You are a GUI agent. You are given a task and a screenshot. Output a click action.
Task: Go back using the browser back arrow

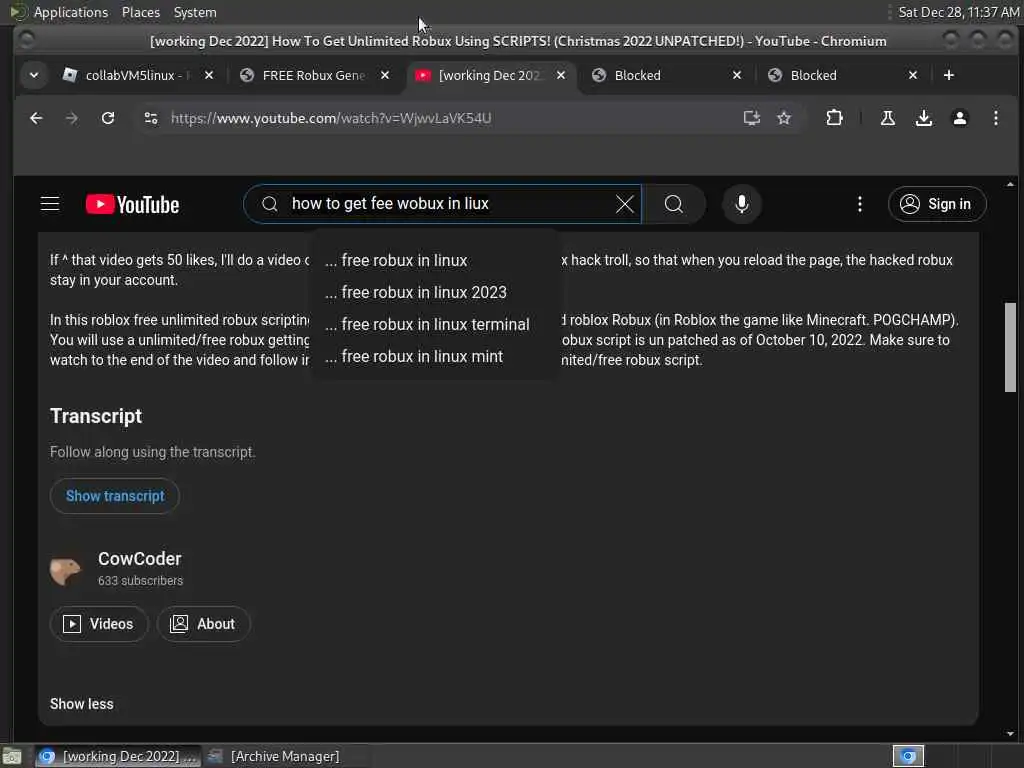pyautogui.click(x=36, y=118)
